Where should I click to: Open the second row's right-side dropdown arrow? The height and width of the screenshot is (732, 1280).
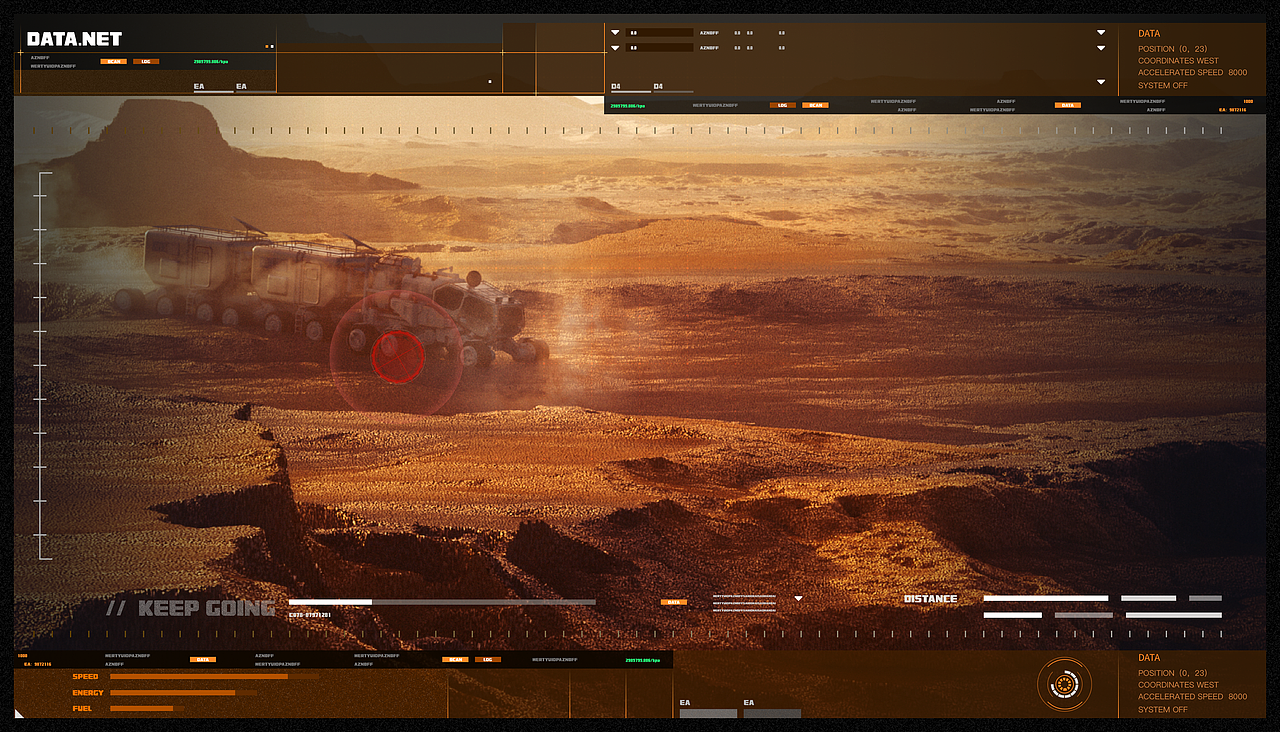pos(1101,47)
